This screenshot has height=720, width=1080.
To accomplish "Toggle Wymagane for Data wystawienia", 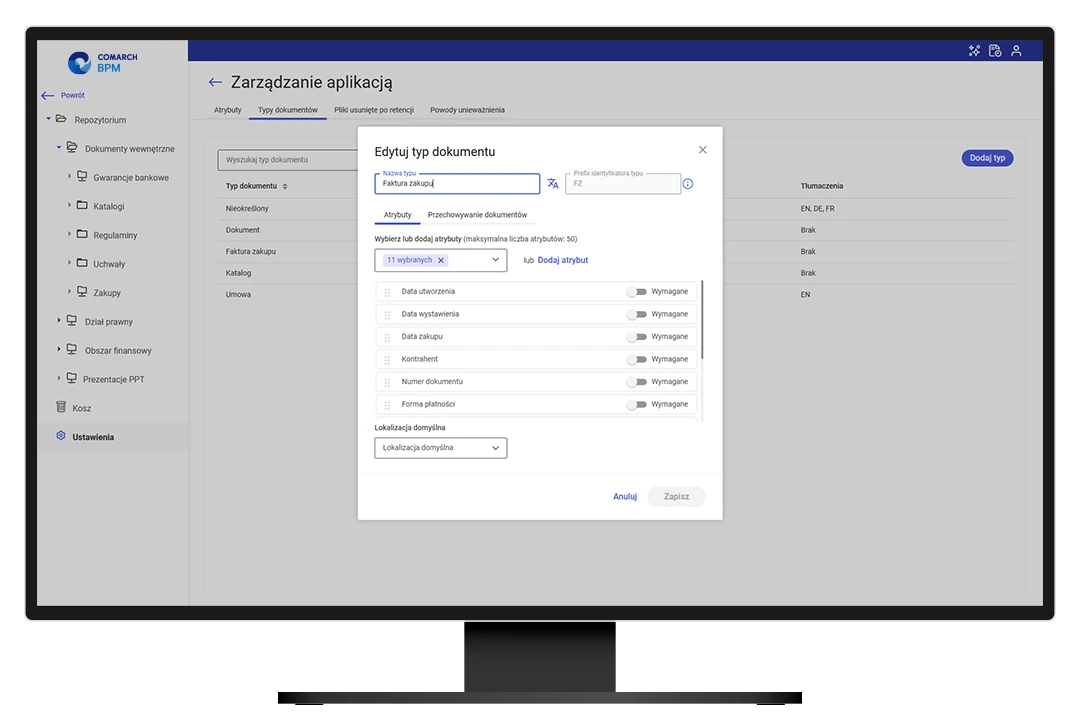I will (636, 315).
